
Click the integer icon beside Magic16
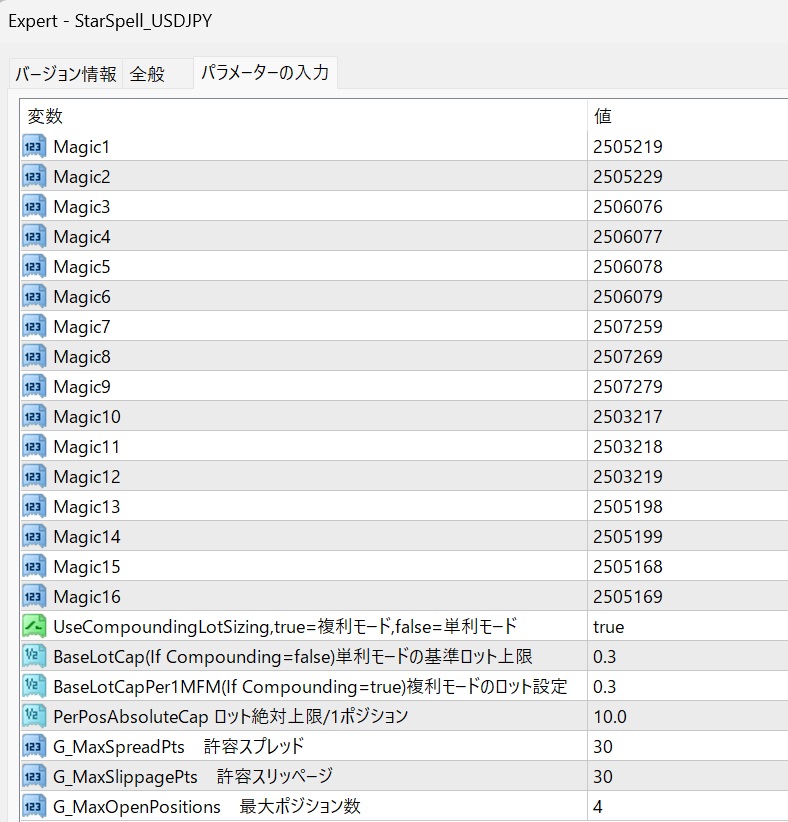pos(34,596)
